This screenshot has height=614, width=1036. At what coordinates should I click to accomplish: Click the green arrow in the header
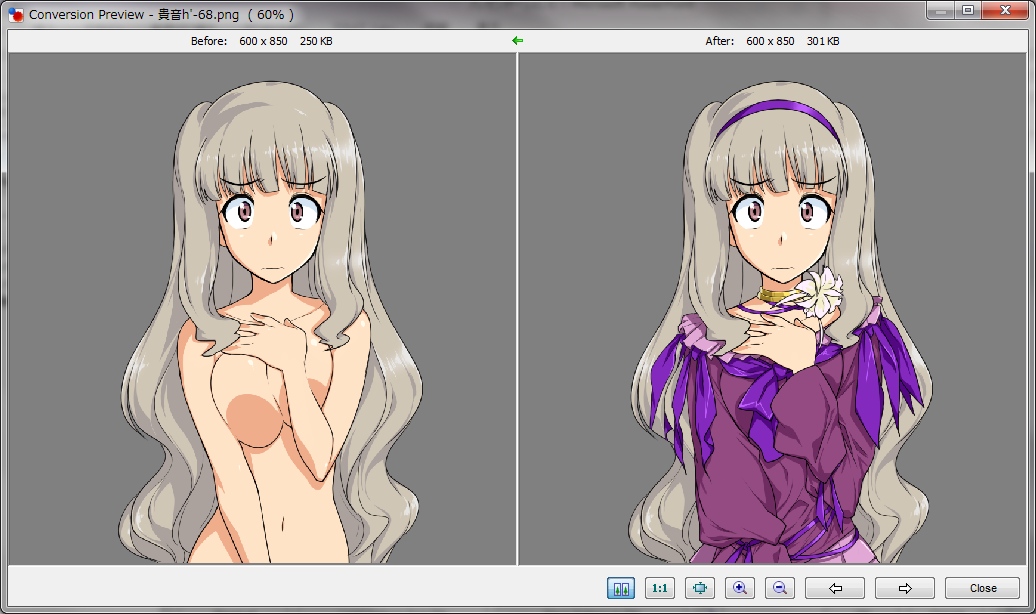[x=517, y=41]
